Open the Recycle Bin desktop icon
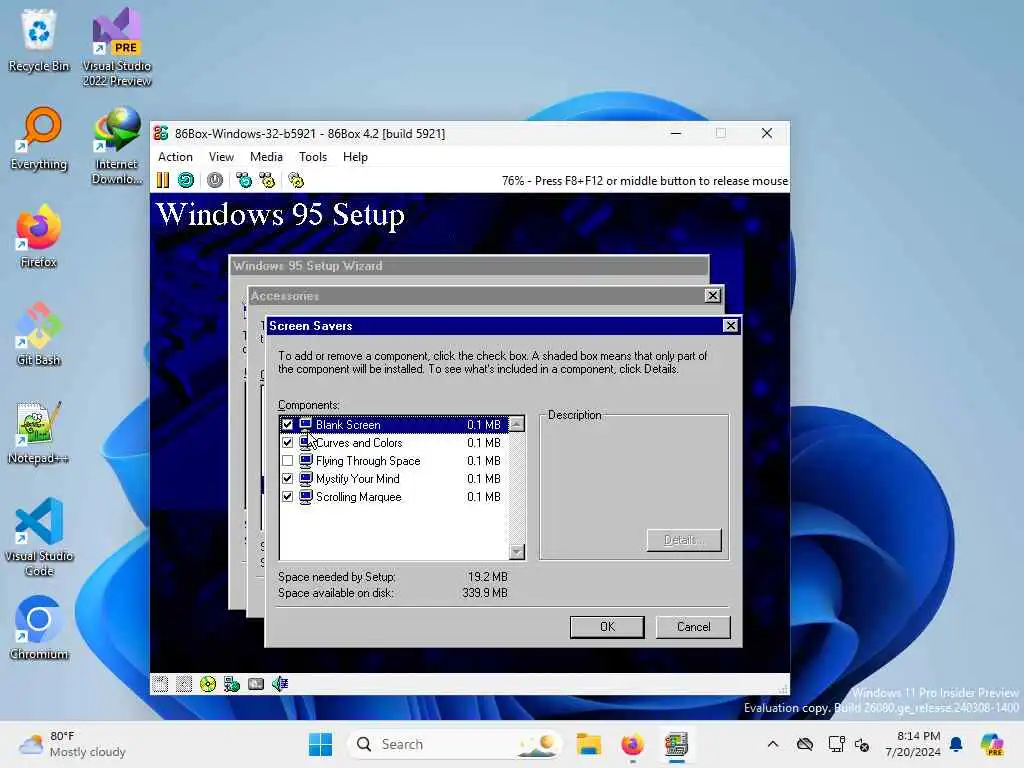1024x768 pixels. tap(39, 40)
